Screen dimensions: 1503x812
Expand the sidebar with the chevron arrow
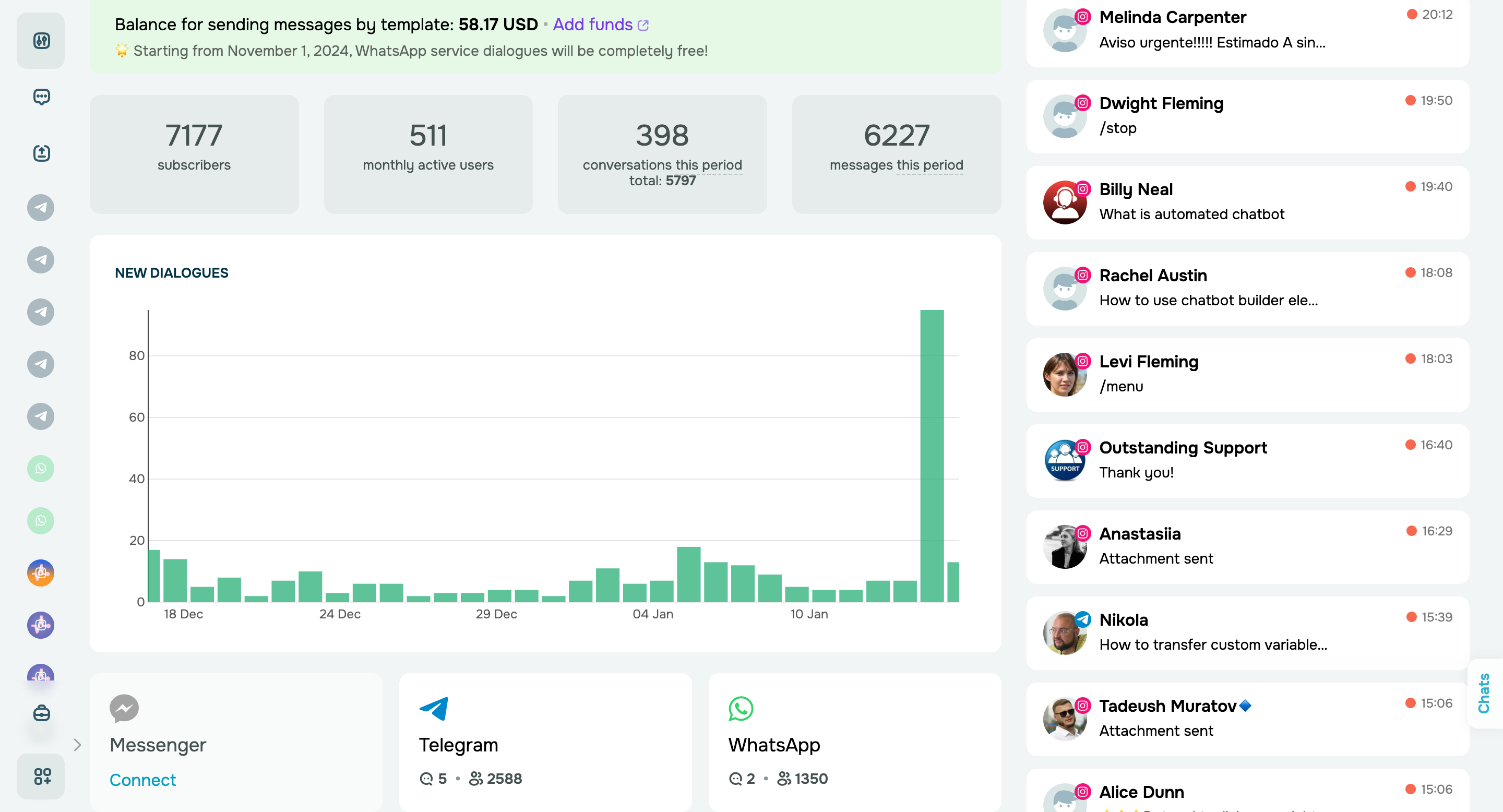[x=78, y=744]
